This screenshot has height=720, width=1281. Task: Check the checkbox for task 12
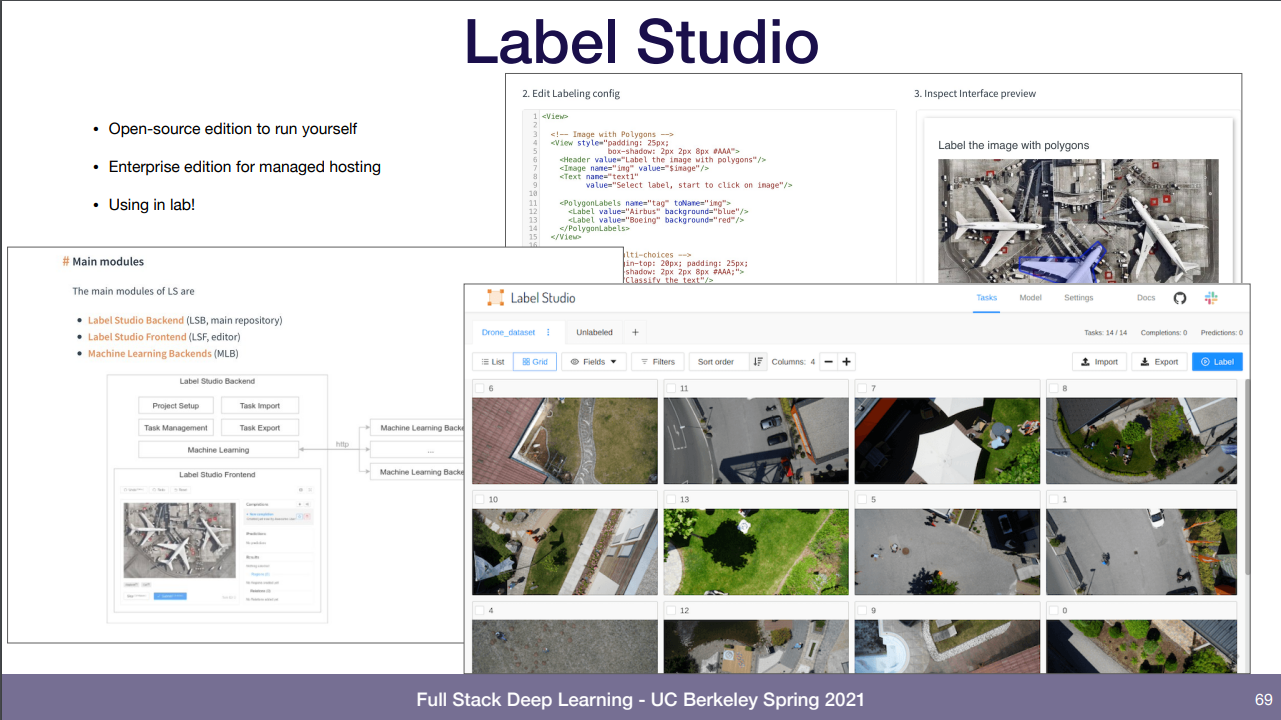(x=670, y=610)
